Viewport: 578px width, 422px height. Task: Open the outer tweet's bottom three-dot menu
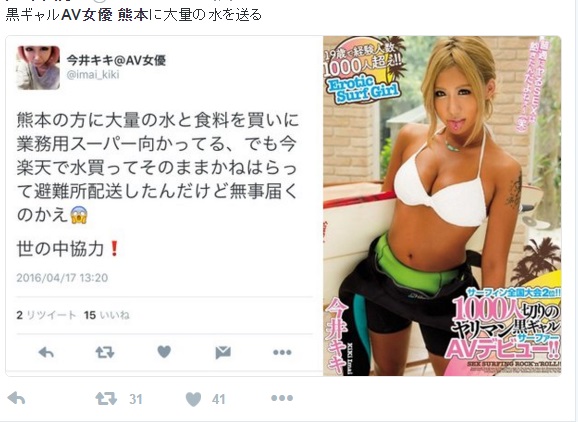pyautogui.click(x=282, y=398)
